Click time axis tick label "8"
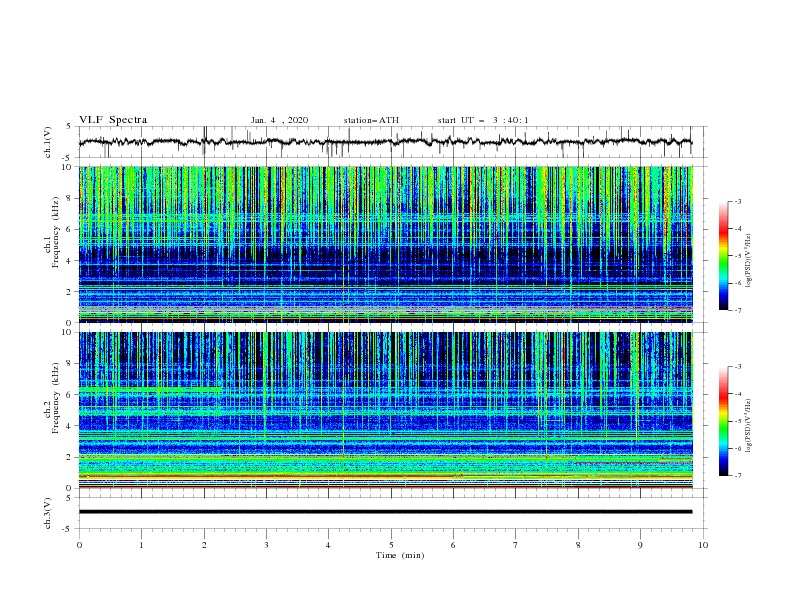The width and height of the screenshot is (792, 612). [578, 545]
